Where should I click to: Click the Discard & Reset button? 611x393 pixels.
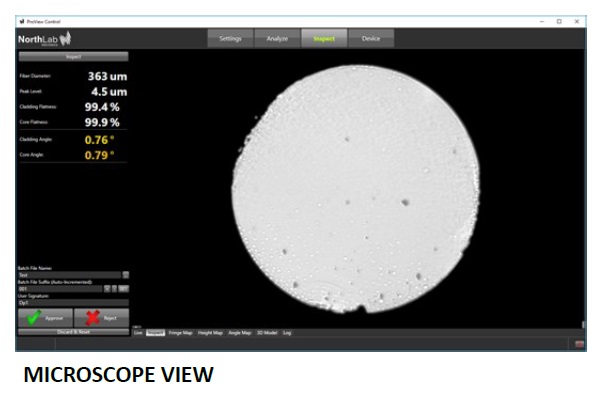(x=74, y=332)
